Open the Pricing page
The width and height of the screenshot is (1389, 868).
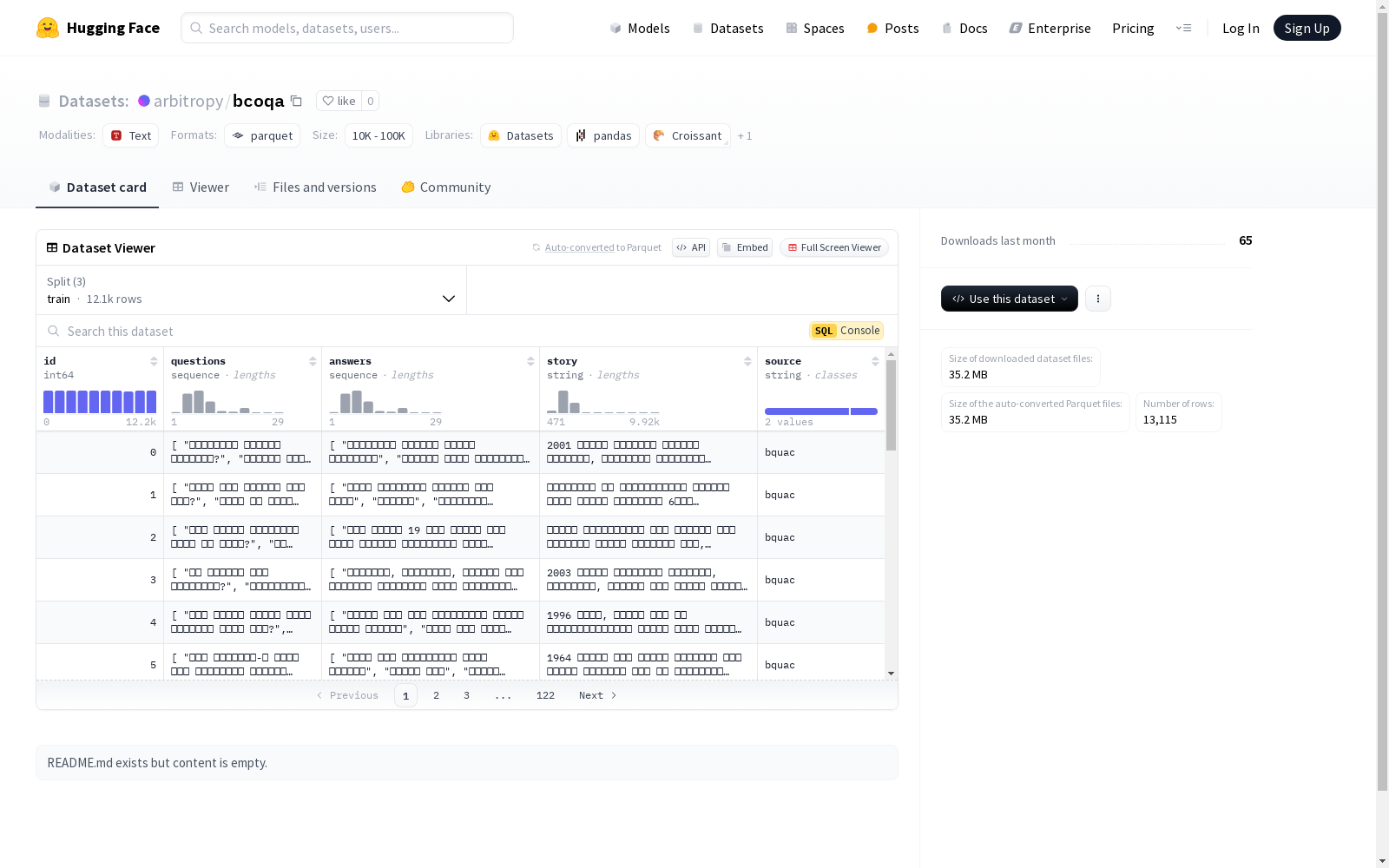[x=1133, y=28]
